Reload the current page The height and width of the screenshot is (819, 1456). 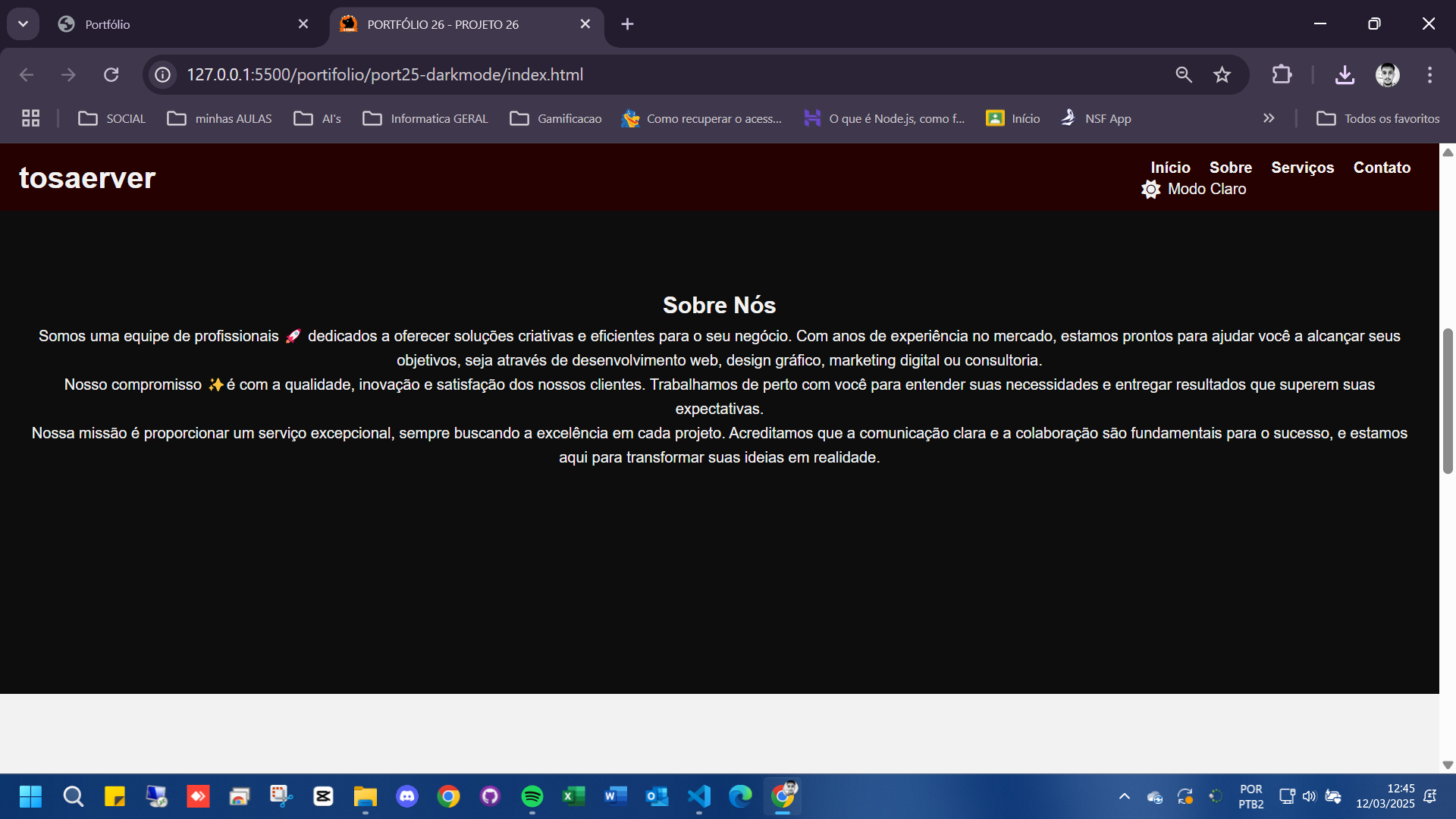pos(111,74)
